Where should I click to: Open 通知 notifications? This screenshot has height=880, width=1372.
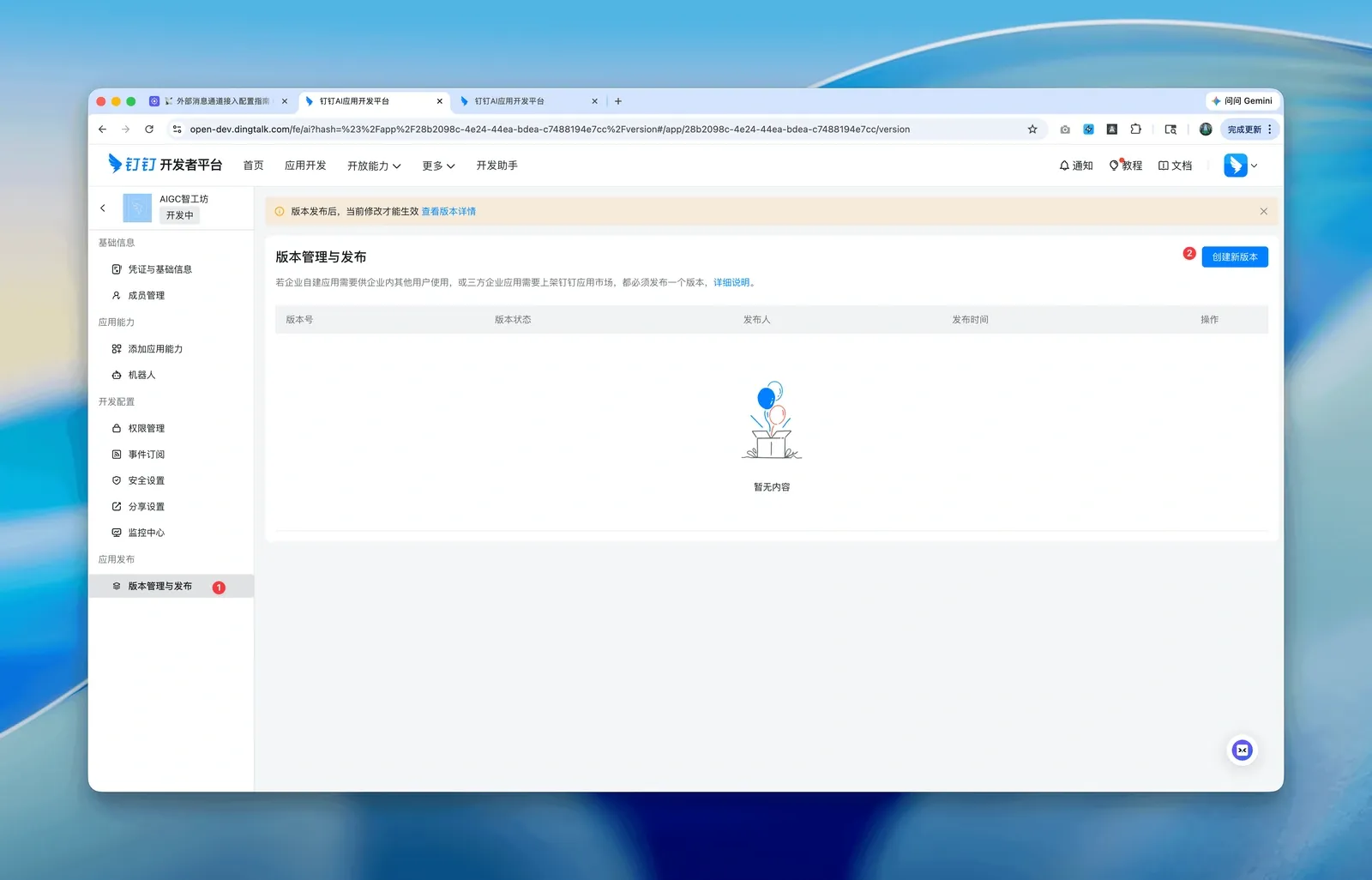click(1075, 166)
